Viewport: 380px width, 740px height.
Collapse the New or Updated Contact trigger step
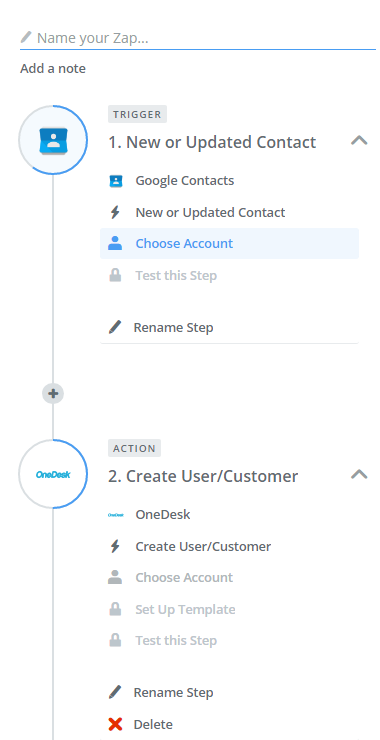click(359, 140)
